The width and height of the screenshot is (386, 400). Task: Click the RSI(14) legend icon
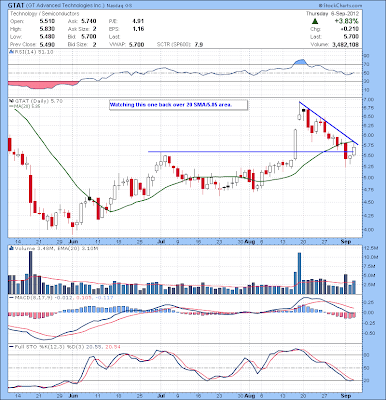[10, 52]
